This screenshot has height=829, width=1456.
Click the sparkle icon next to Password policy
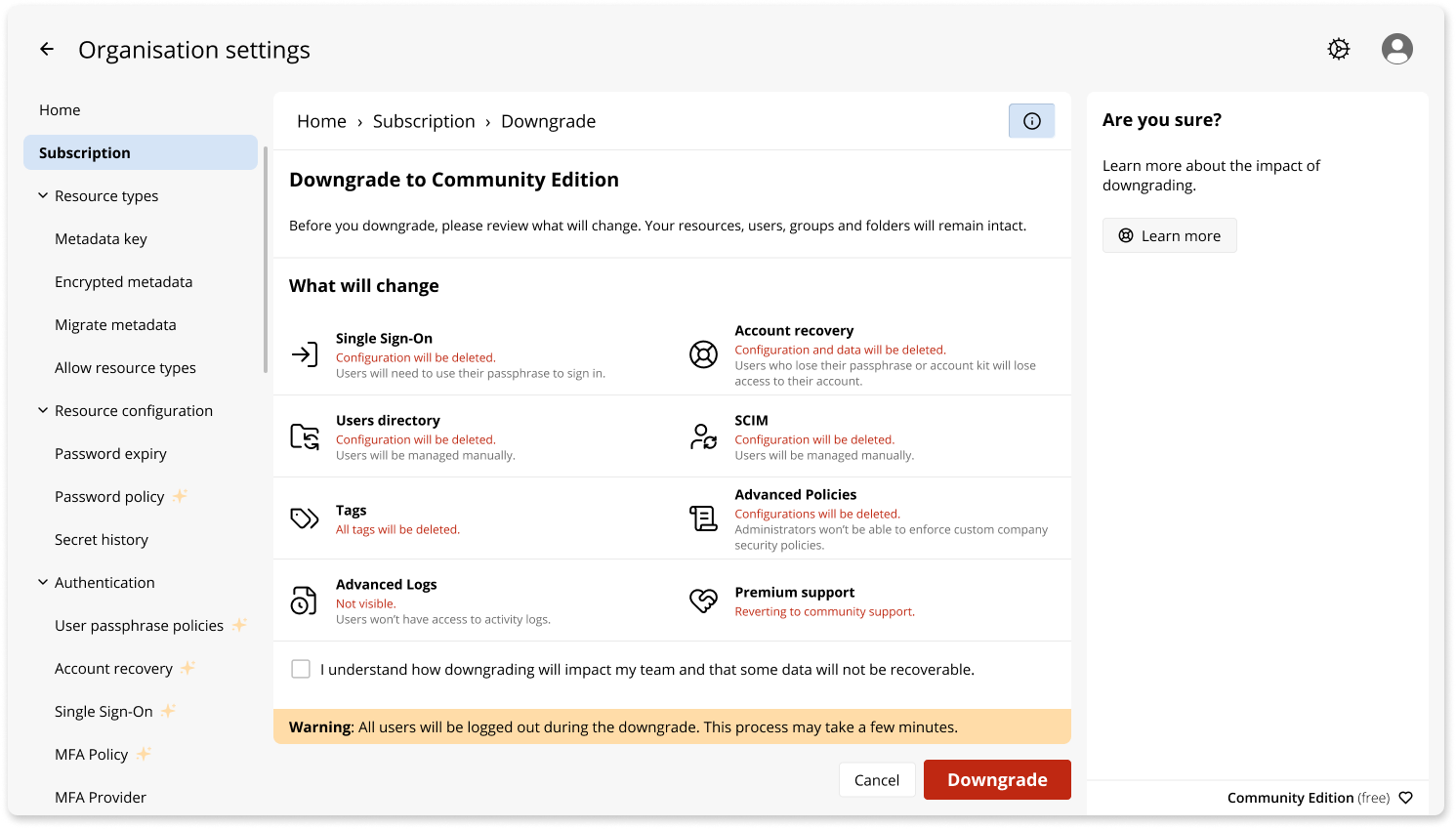[x=180, y=496]
